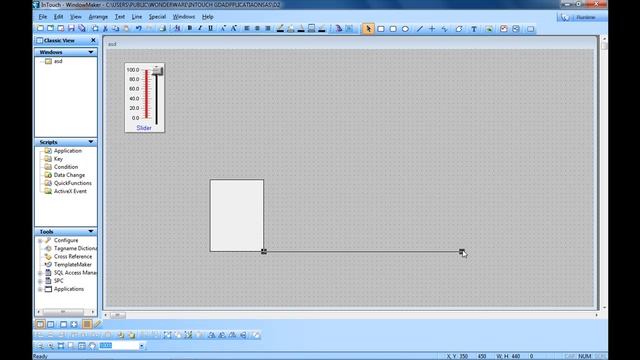Expand the SQL Access Manager node
The width and height of the screenshot is (640, 360).
tap(40, 273)
